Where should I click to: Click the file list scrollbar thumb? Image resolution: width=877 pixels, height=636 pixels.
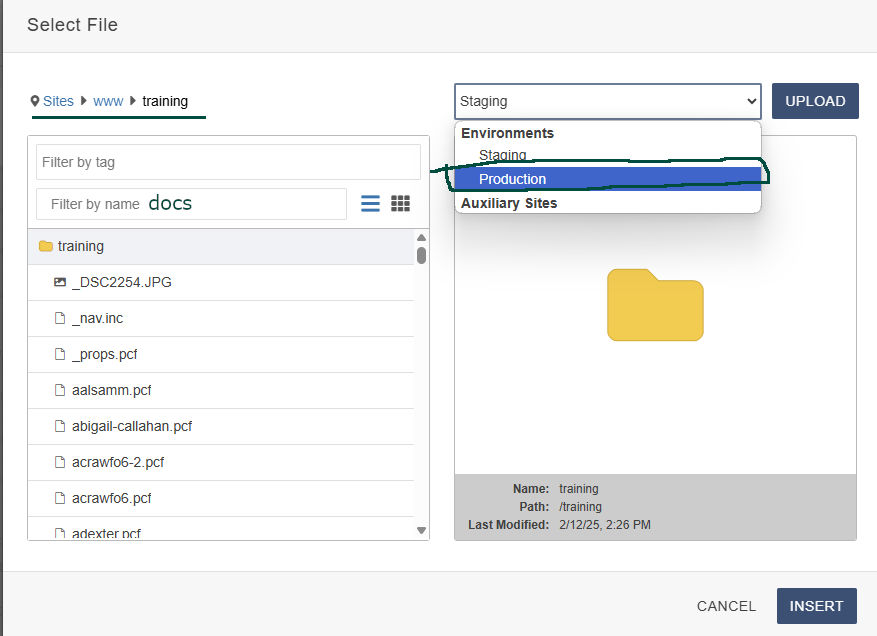422,255
